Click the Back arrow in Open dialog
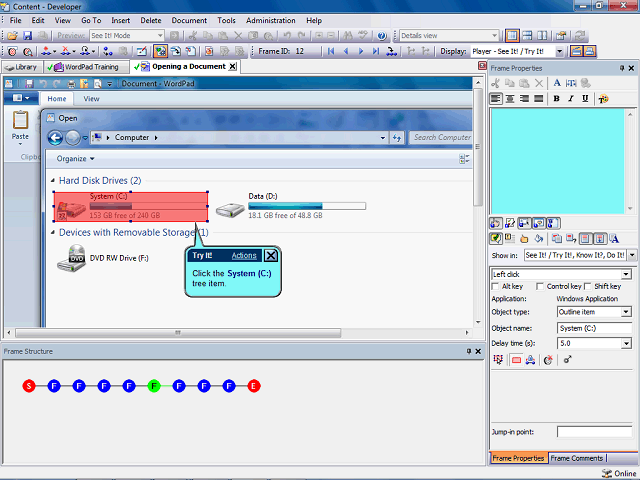 (55, 138)
